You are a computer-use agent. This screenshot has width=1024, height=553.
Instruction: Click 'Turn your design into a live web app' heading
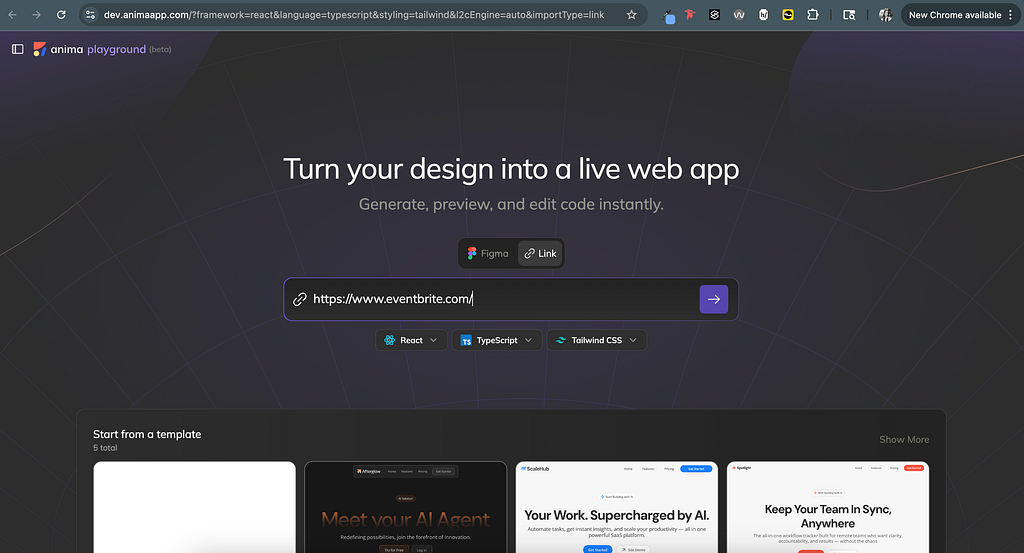[x=511, y=169]
